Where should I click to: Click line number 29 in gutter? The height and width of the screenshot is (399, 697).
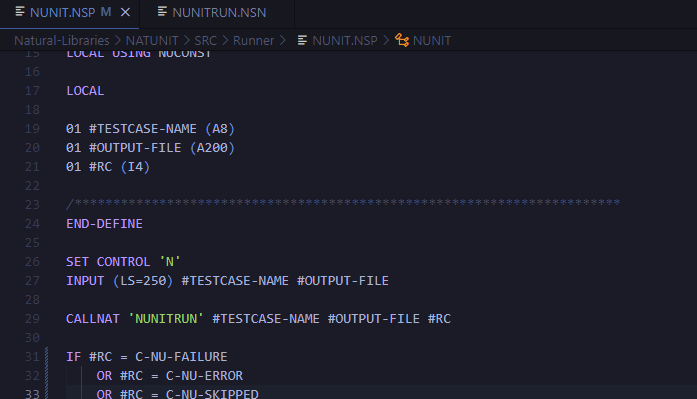tap(32, 319)
